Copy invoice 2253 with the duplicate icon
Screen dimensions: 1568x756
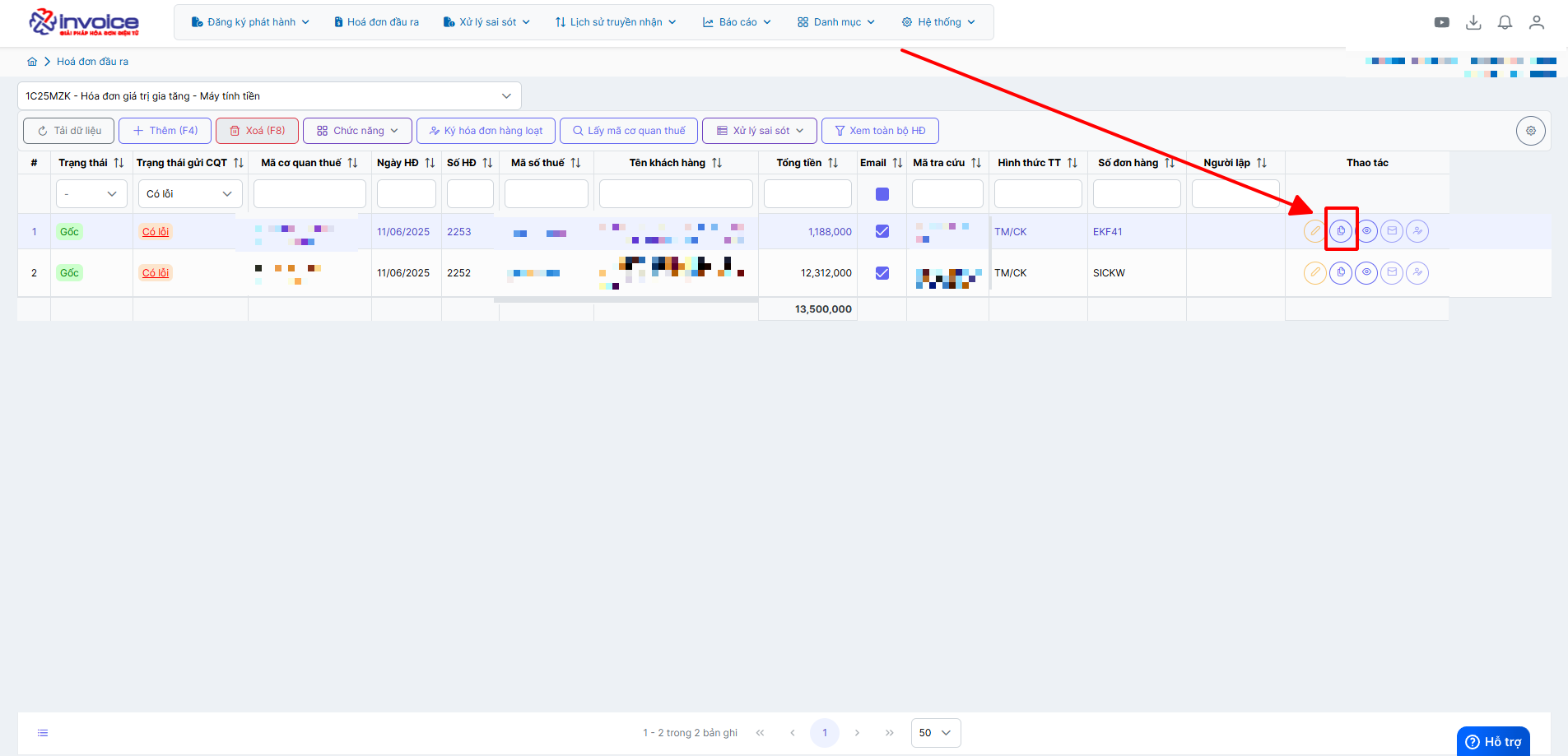tap(1341, 231)
